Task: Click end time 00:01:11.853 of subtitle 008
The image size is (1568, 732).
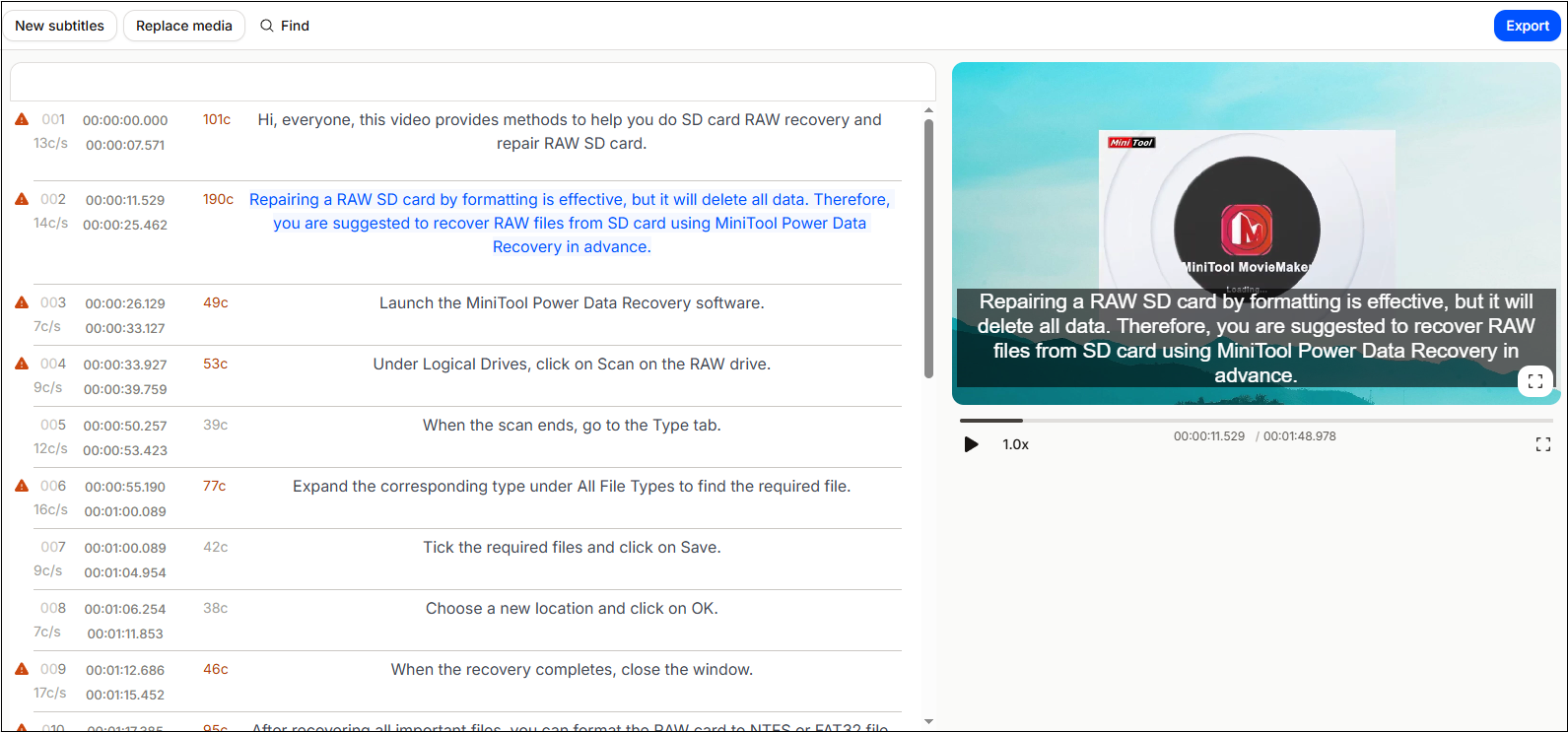Action: pos(125,633)
